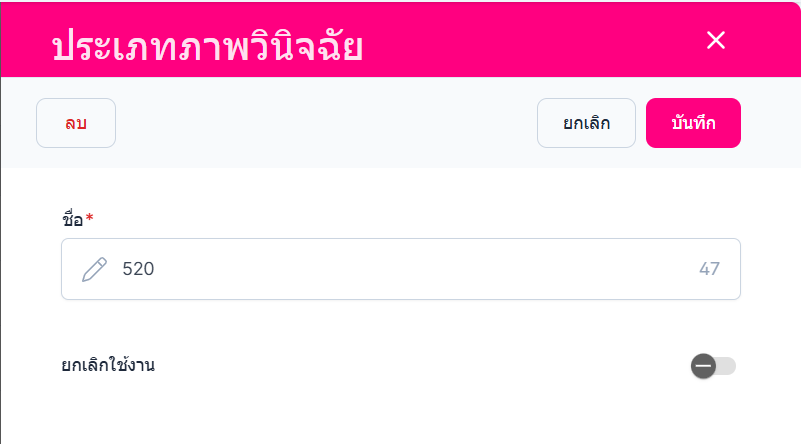801x444 pixels.
Task: Click the pencil icon in the name field
Action: coord(94,269)
